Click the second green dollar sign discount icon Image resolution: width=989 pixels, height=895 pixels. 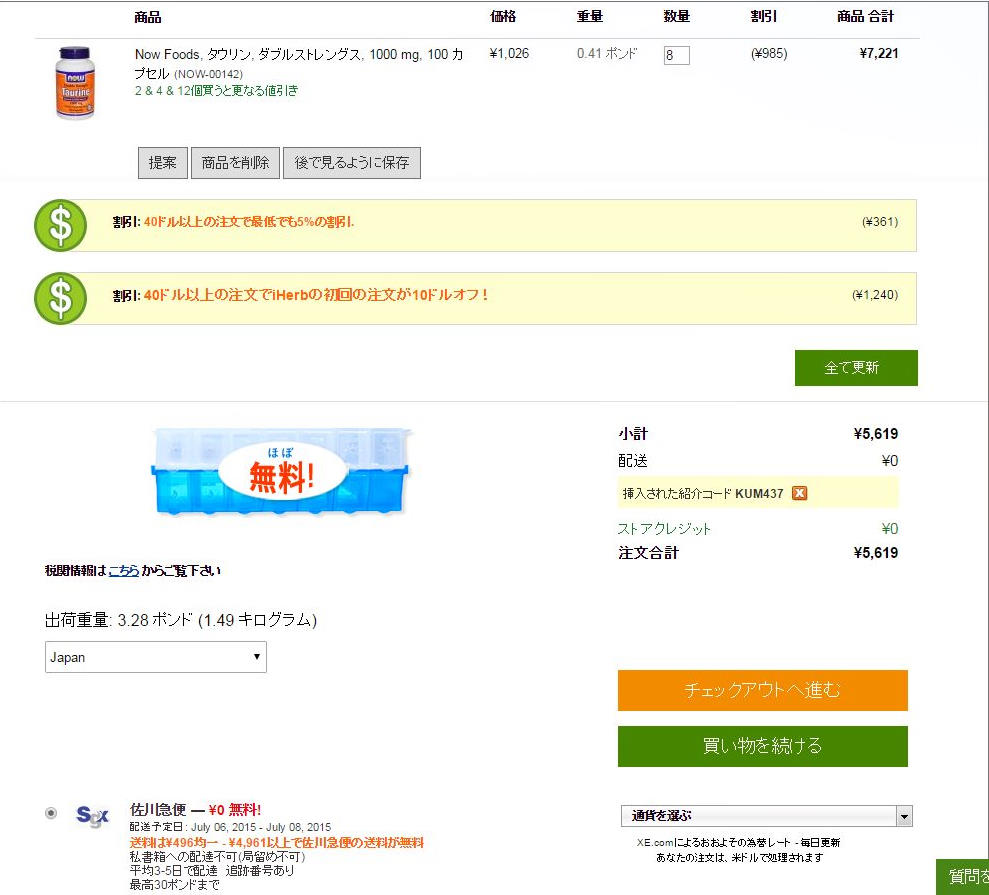pos(60,298)
